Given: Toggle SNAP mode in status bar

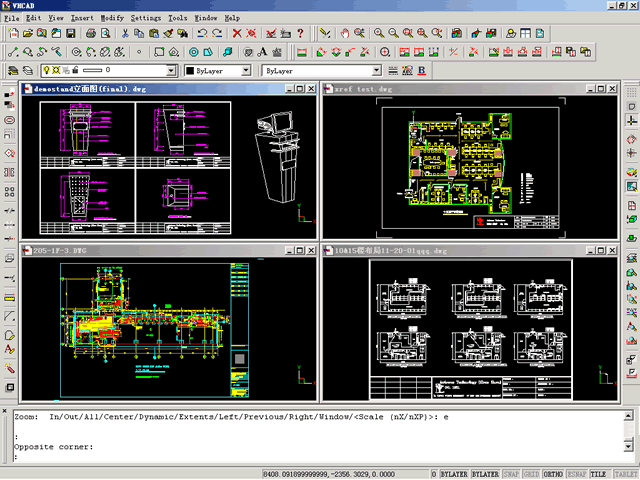Looking at the screenshot, I should [511, 474].
